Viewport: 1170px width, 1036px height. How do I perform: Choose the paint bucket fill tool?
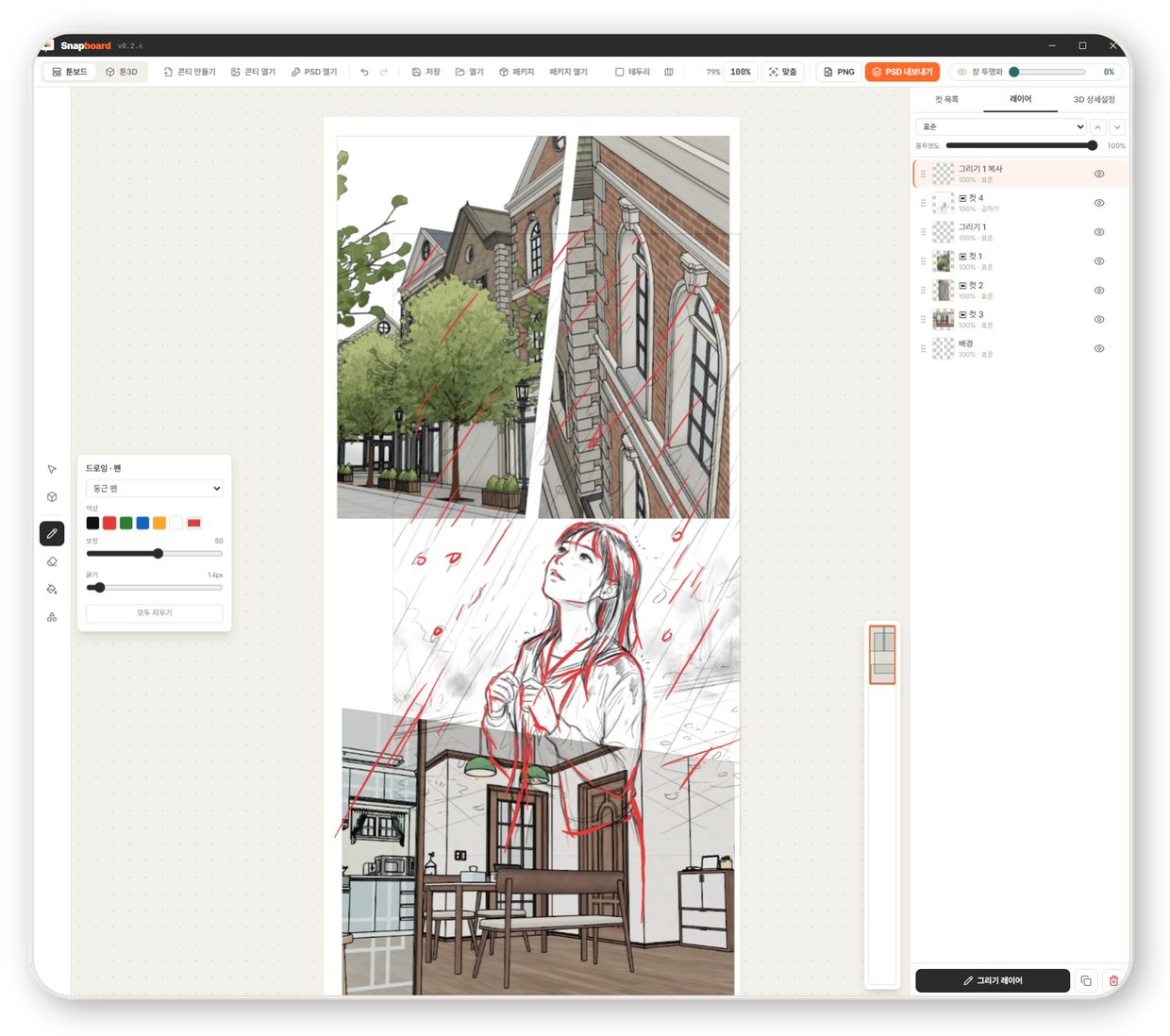click(x=52, y=589)
